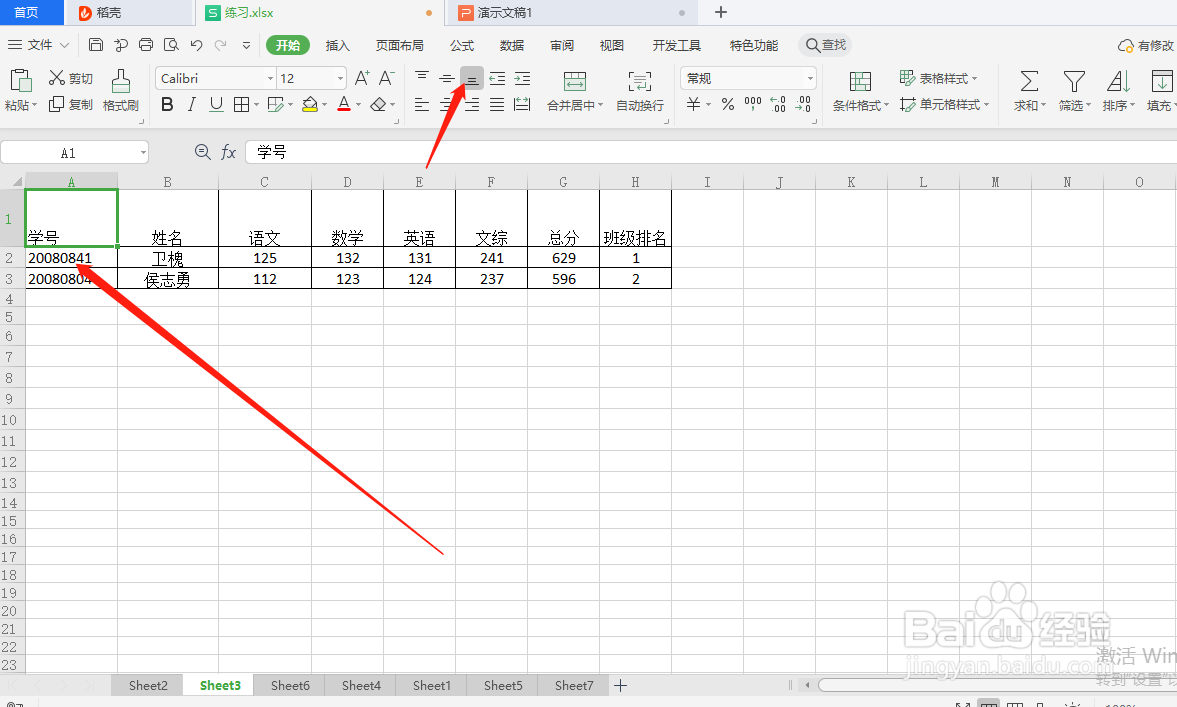Viewport: 1177px width, 707px height.
Task: Click Merge and Center (合并居中) icon
Action: 574,82
